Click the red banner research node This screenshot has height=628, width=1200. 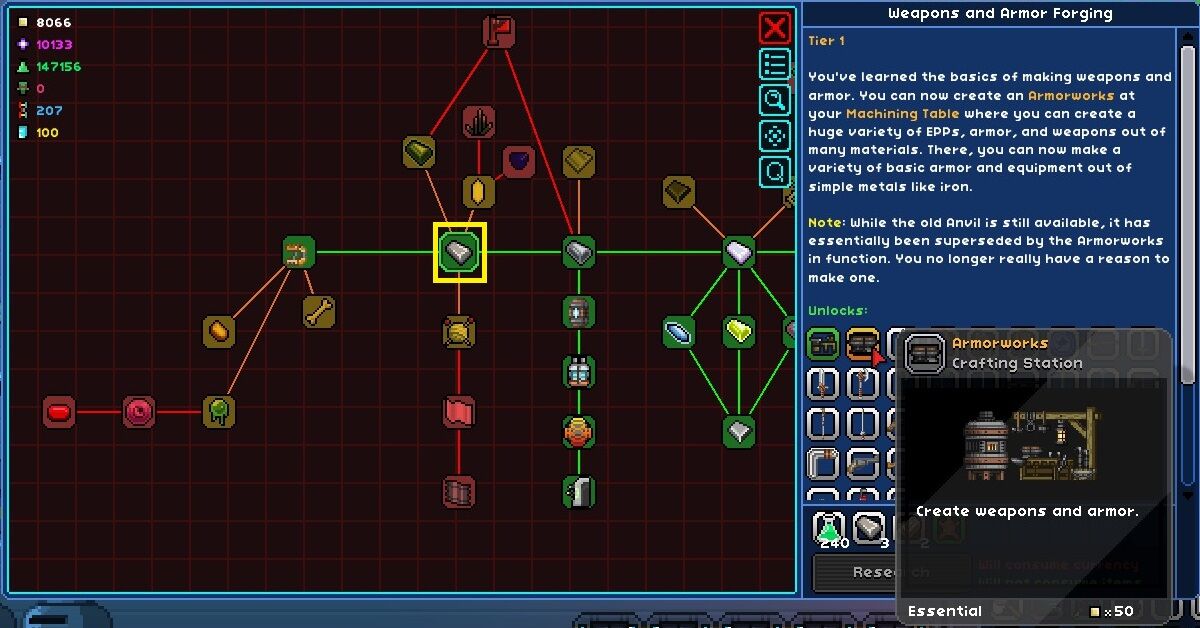[457, 412]
